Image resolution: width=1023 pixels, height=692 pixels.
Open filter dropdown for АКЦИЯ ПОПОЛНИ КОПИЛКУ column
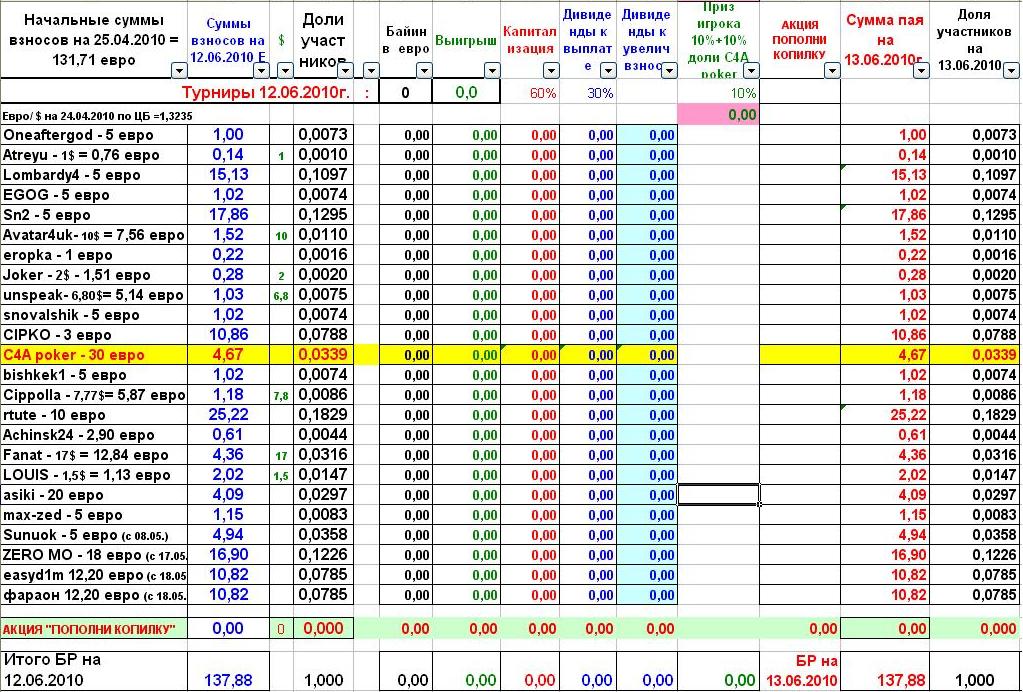(x=832, y=70)
